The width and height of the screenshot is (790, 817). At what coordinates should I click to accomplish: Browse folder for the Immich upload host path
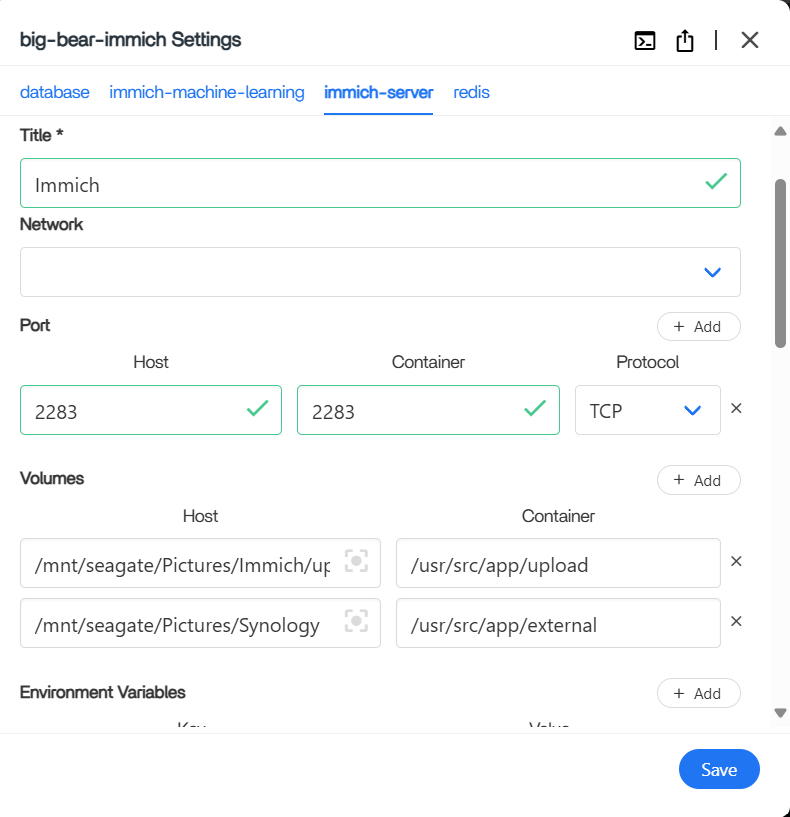[356, 561]
